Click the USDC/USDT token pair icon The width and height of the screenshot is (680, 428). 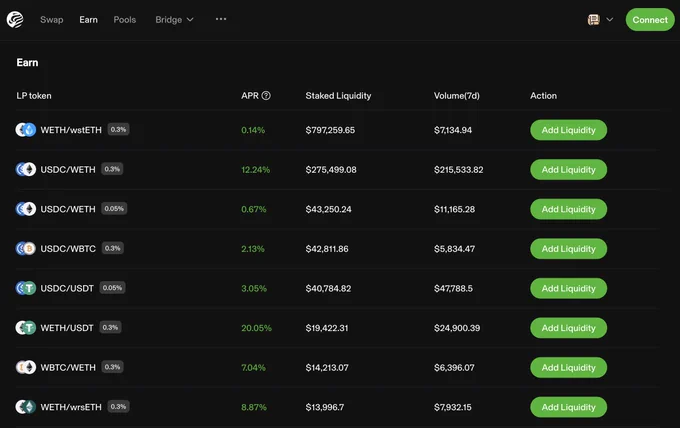click(x=26, y=288)
